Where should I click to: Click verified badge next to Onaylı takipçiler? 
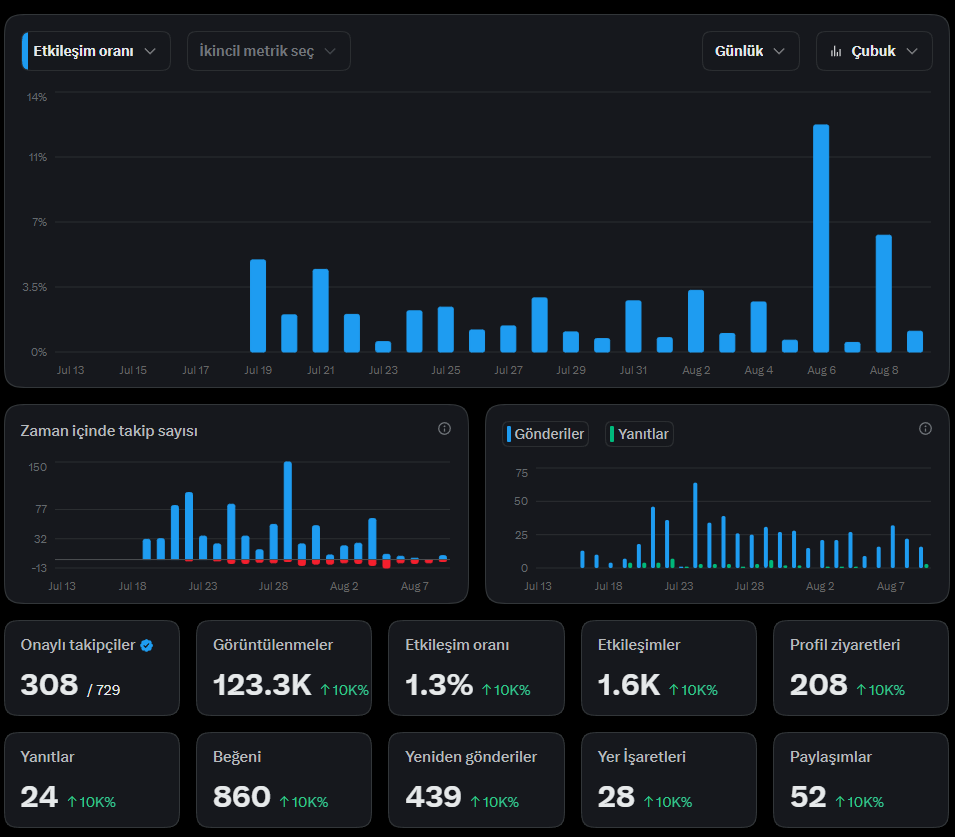click(147, 646)
